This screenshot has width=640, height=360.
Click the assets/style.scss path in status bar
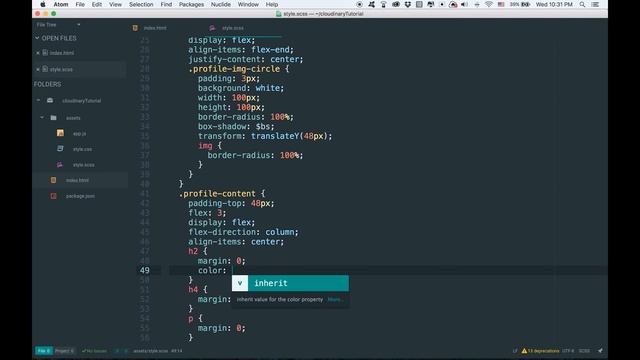coord(150,351)
